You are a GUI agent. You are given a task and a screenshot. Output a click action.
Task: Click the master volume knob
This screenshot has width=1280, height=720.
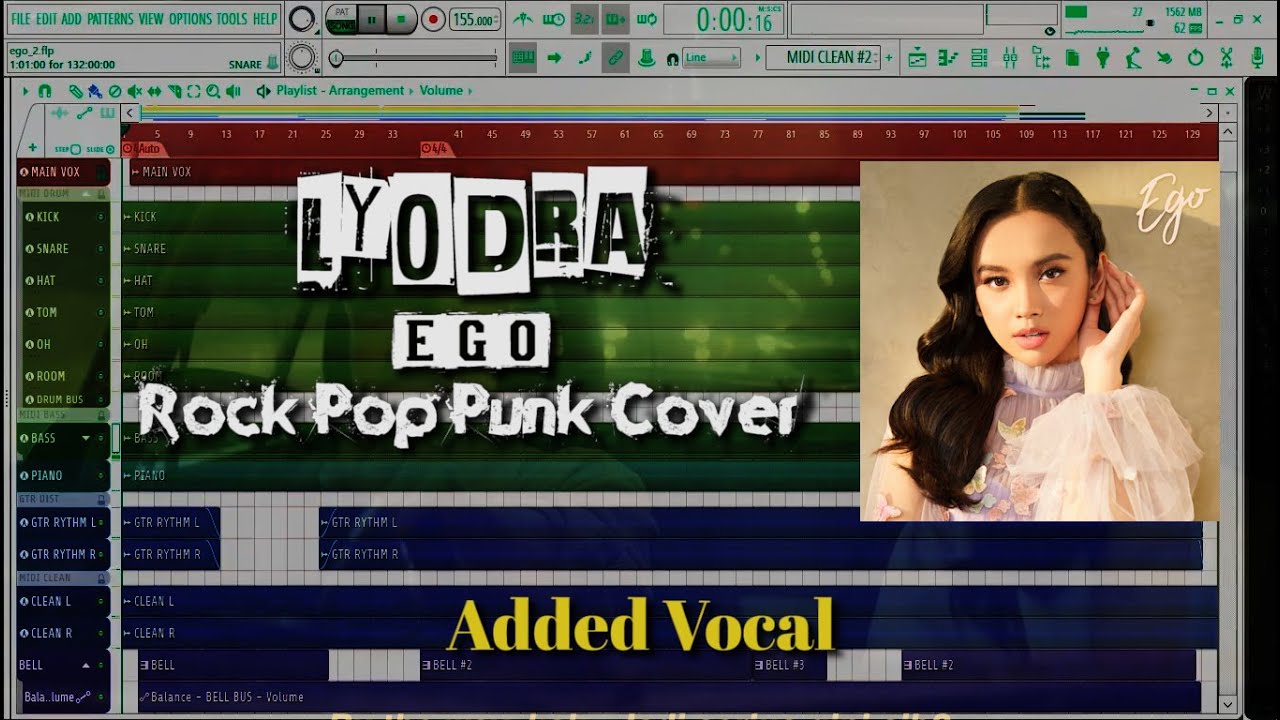tap(301, 19)
